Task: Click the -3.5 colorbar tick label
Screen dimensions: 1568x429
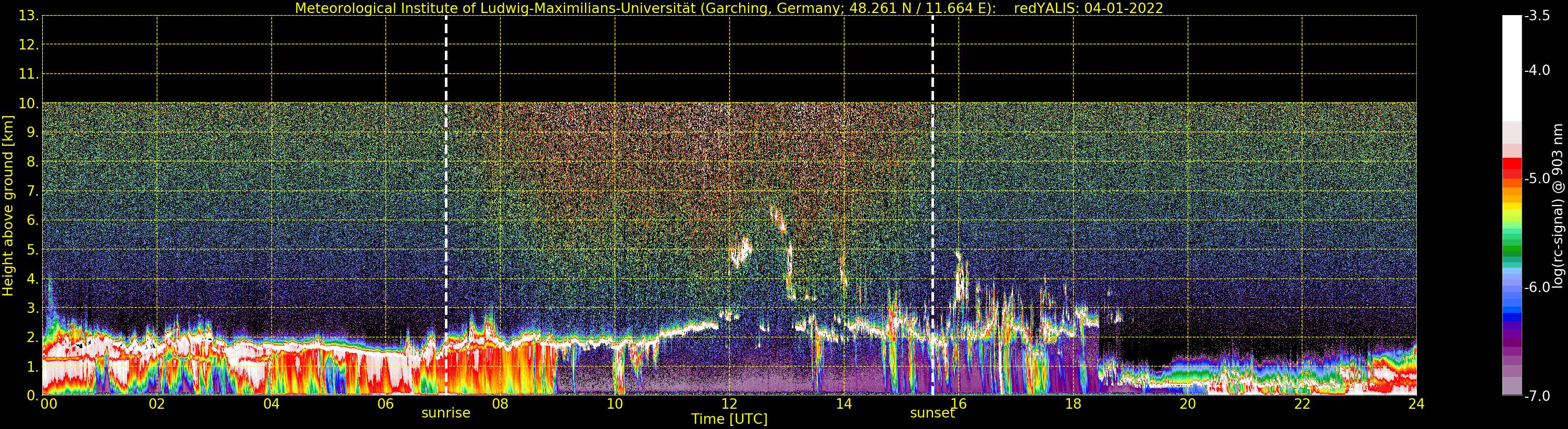Action: (x=1538, y=17)
